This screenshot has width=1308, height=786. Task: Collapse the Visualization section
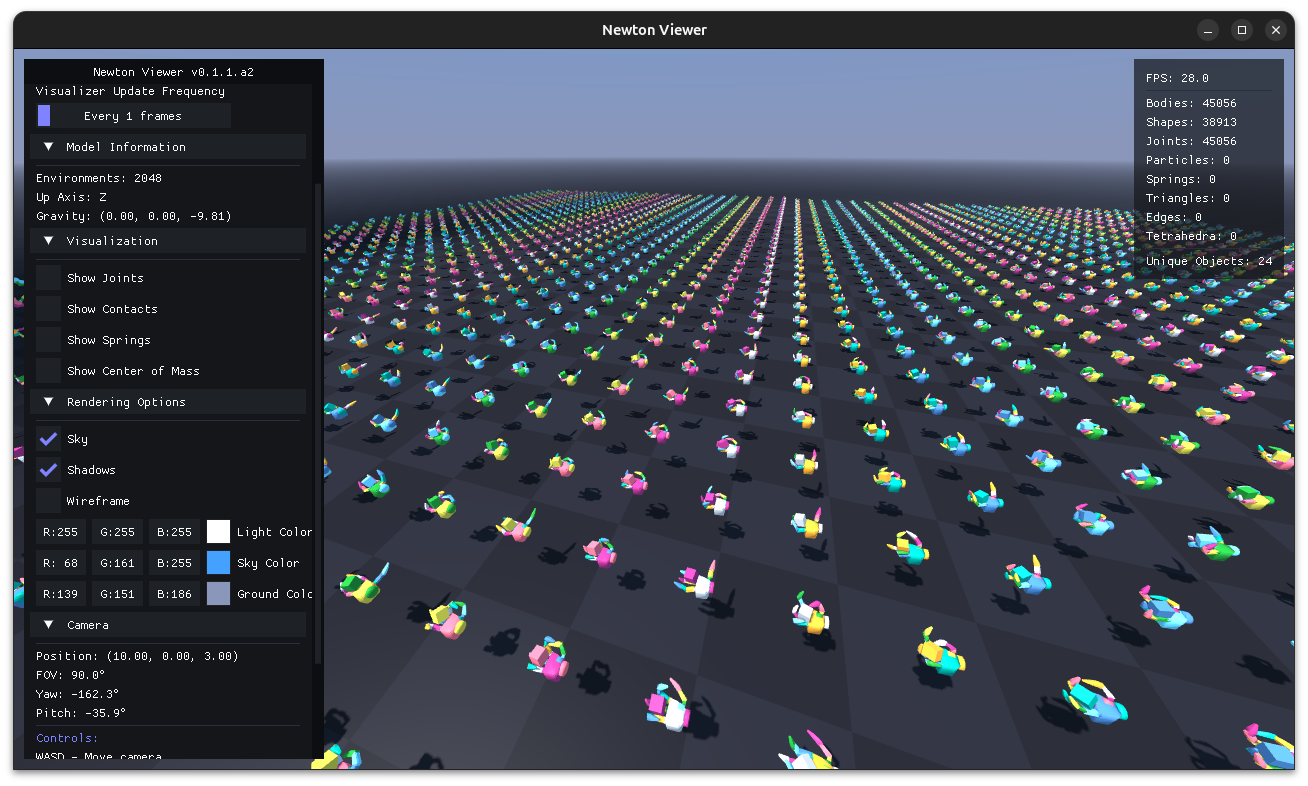click(48, 241)
